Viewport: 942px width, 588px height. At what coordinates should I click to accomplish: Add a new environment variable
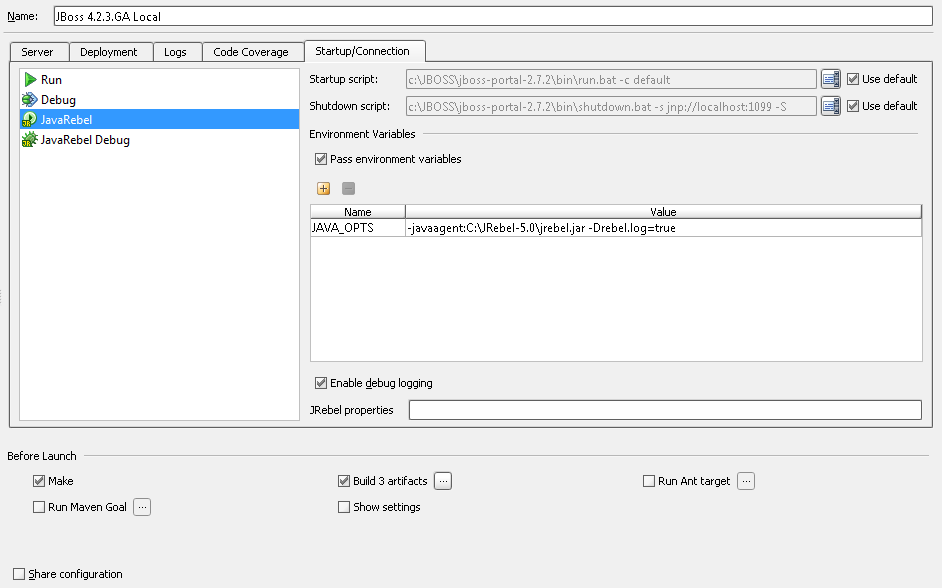point(323,188)
